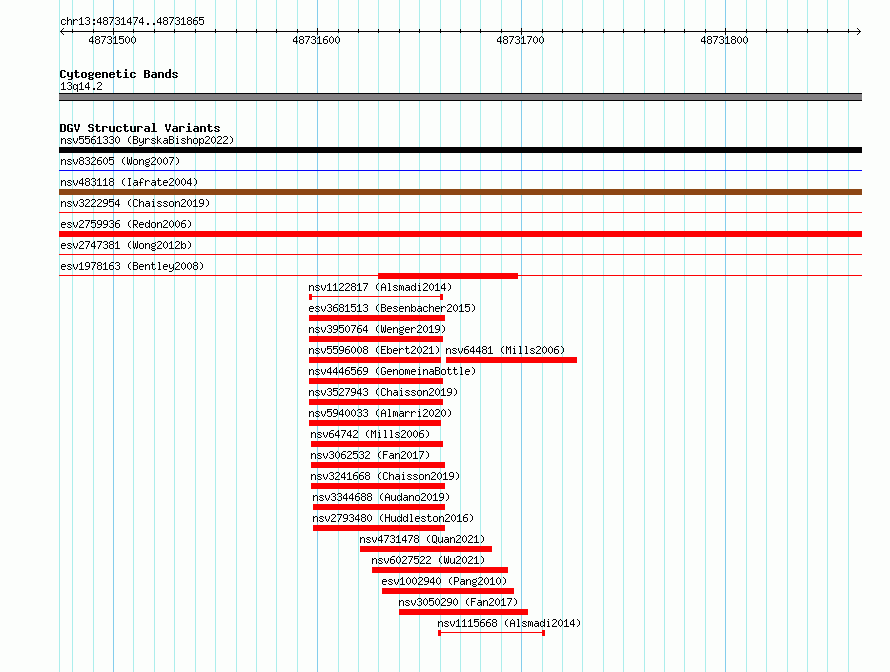Select the nsv6027522 red variant bar
The image size is (890, 672).
(x=440, y=570)
